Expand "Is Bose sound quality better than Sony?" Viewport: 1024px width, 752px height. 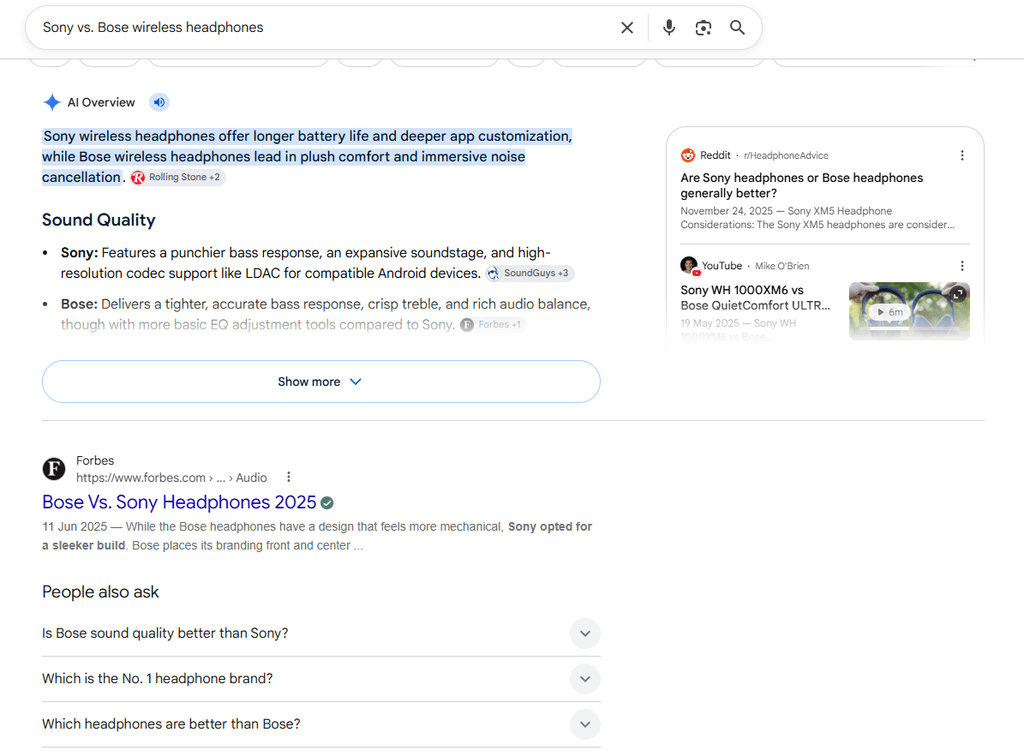pos(321,633)
